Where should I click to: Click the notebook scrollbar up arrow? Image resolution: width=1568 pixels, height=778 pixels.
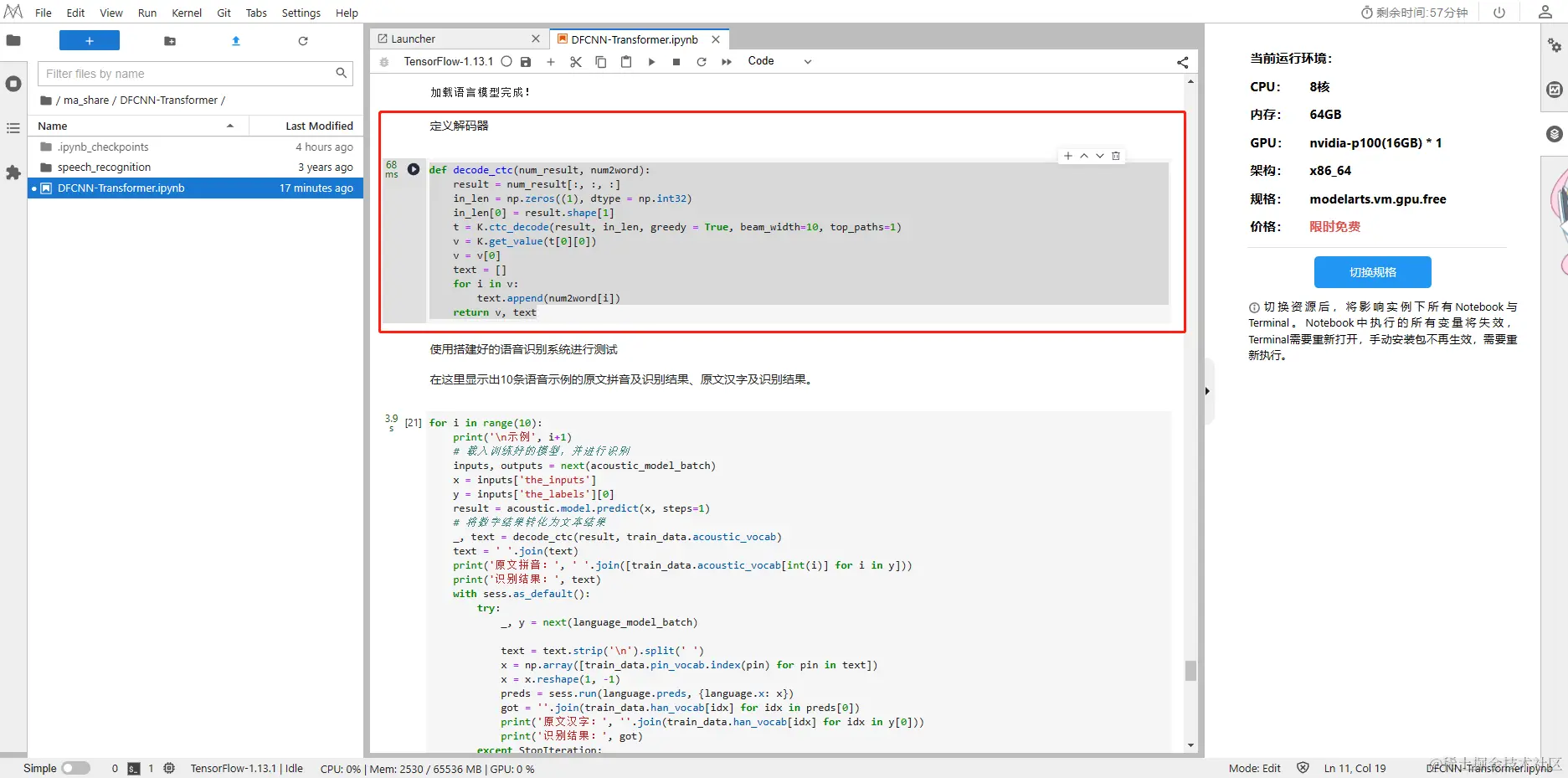pyautogui.click(x=1190, y=82)
